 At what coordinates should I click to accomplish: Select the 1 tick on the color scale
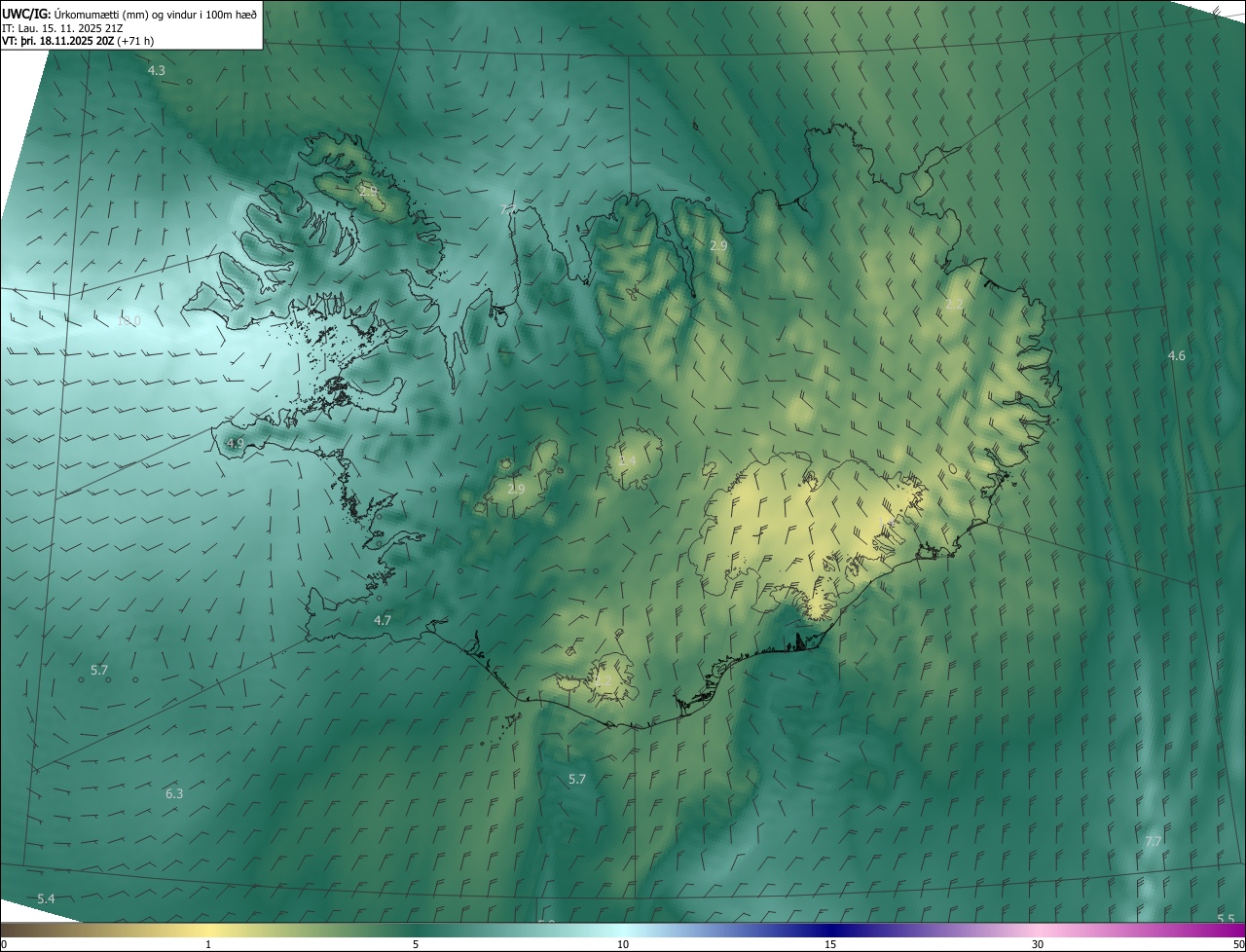tap(208, 944)
